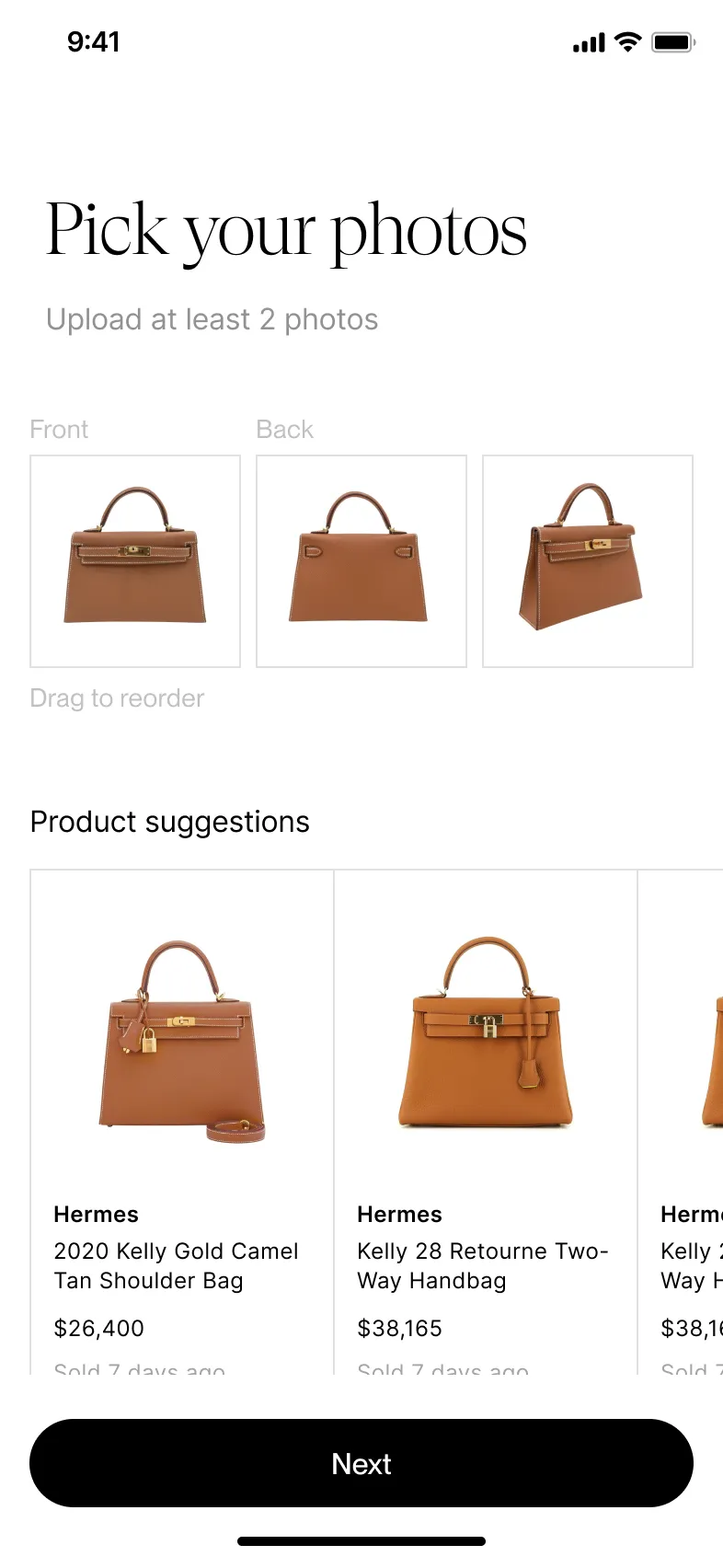The width and height of the screenshot is (723, 1568).
Task: Click the Kelly 28 Retourne Two-Way Handbag title
Action: (483, 1266)
